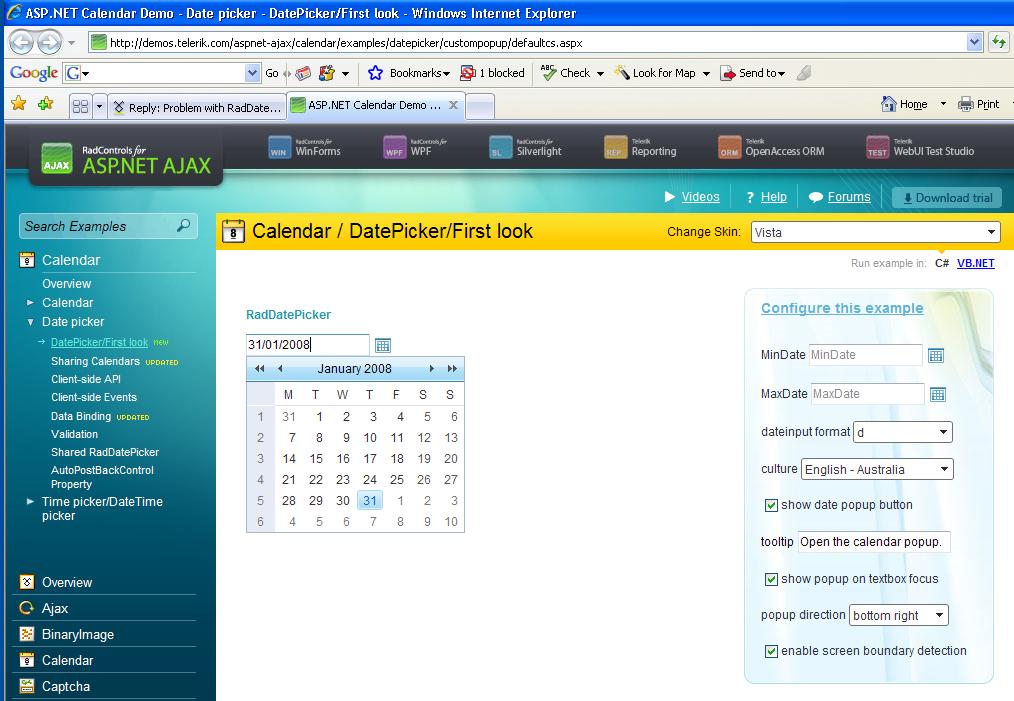
Task: Open Shared RadDatePicker example
Action: click(105, 452)
